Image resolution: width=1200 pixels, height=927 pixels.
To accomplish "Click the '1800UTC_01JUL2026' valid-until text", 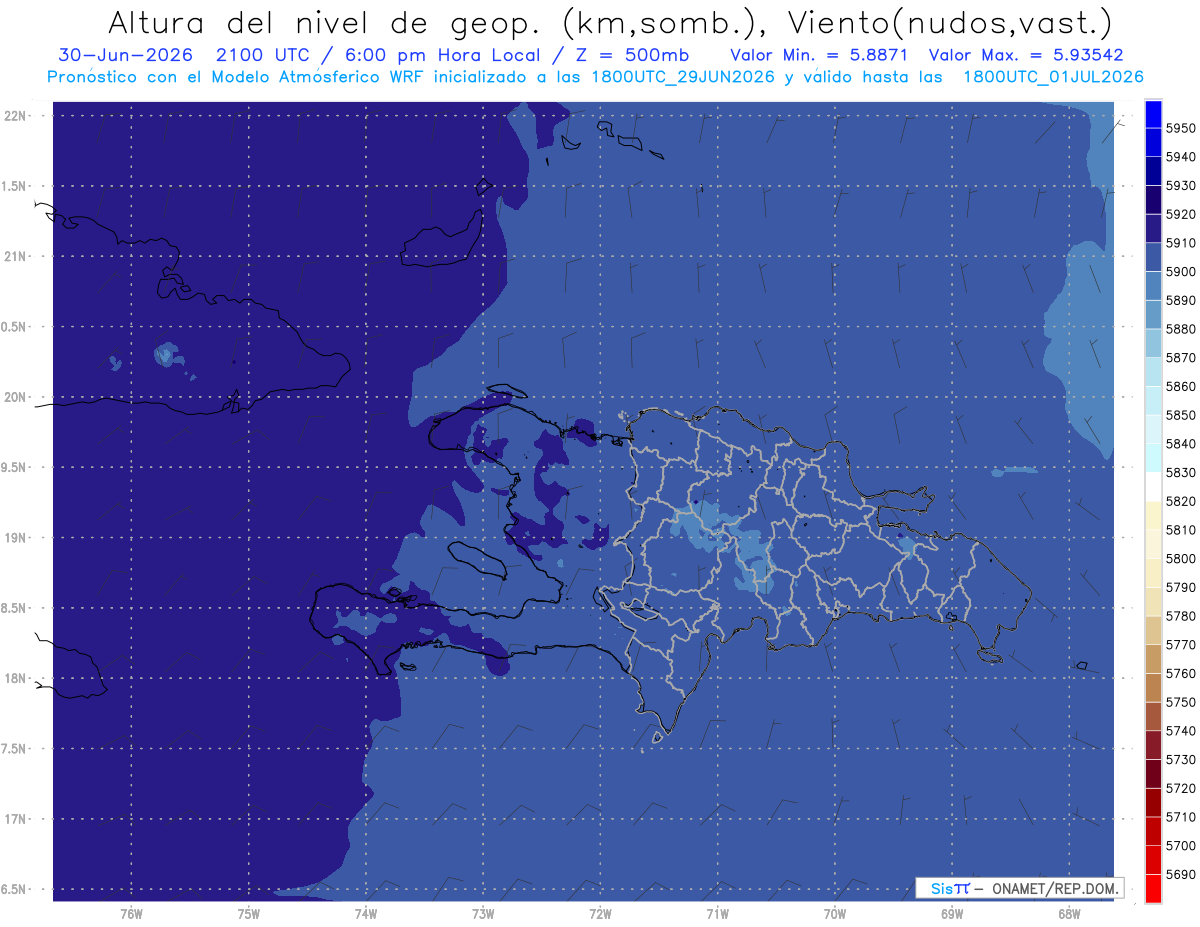I will click(1054, 77).
